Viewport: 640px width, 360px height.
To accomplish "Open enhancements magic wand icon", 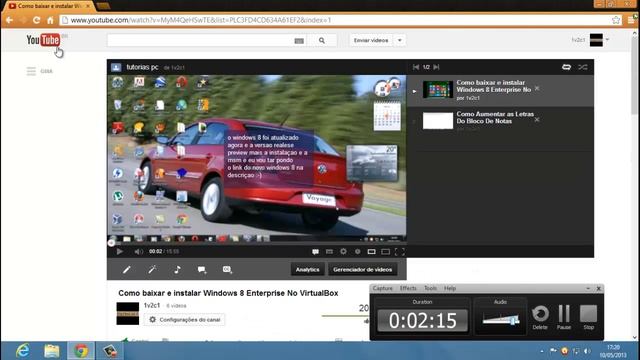I will 152,269.
